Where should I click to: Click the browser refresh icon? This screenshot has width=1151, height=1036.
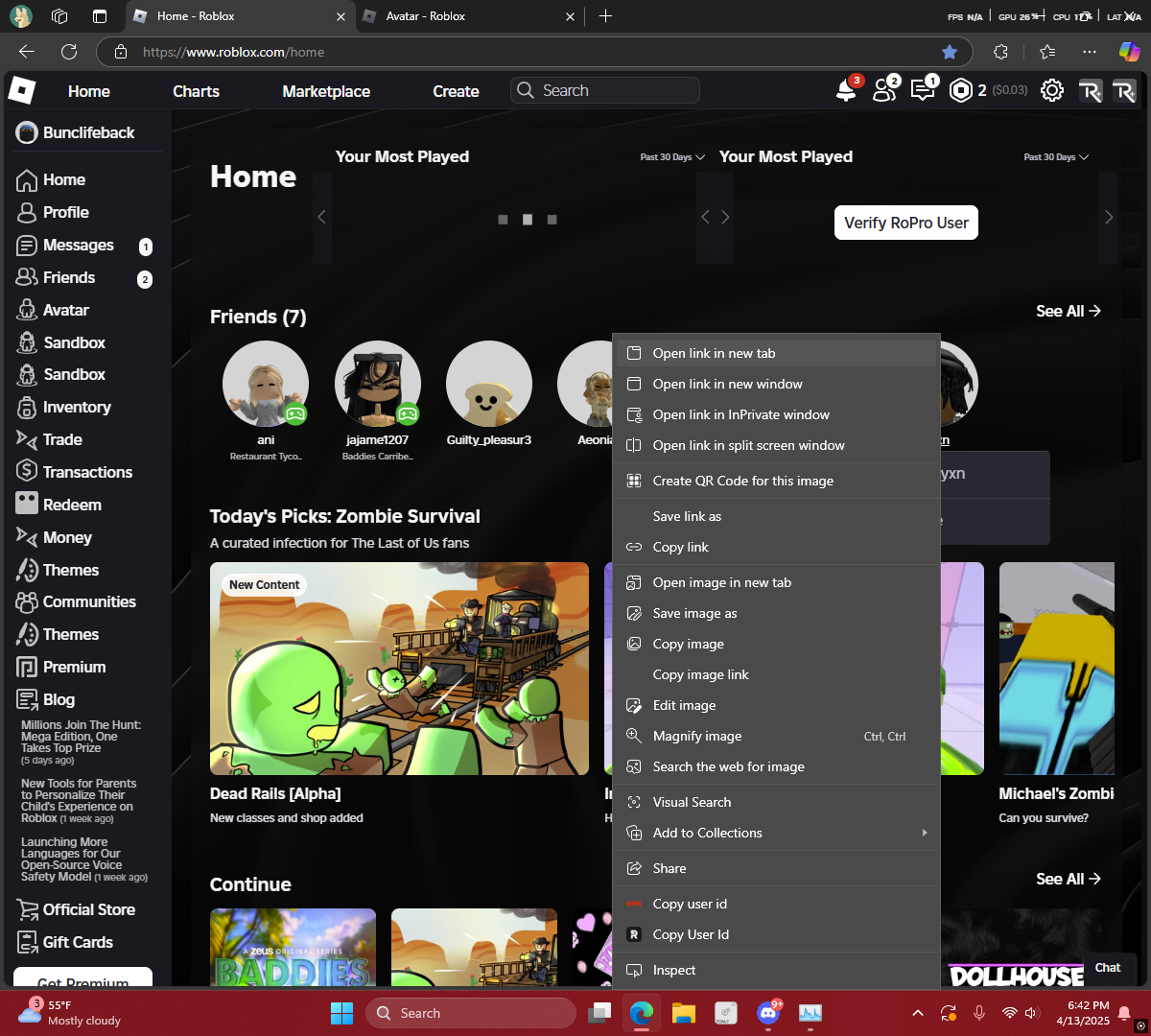[x=69, y=52]
